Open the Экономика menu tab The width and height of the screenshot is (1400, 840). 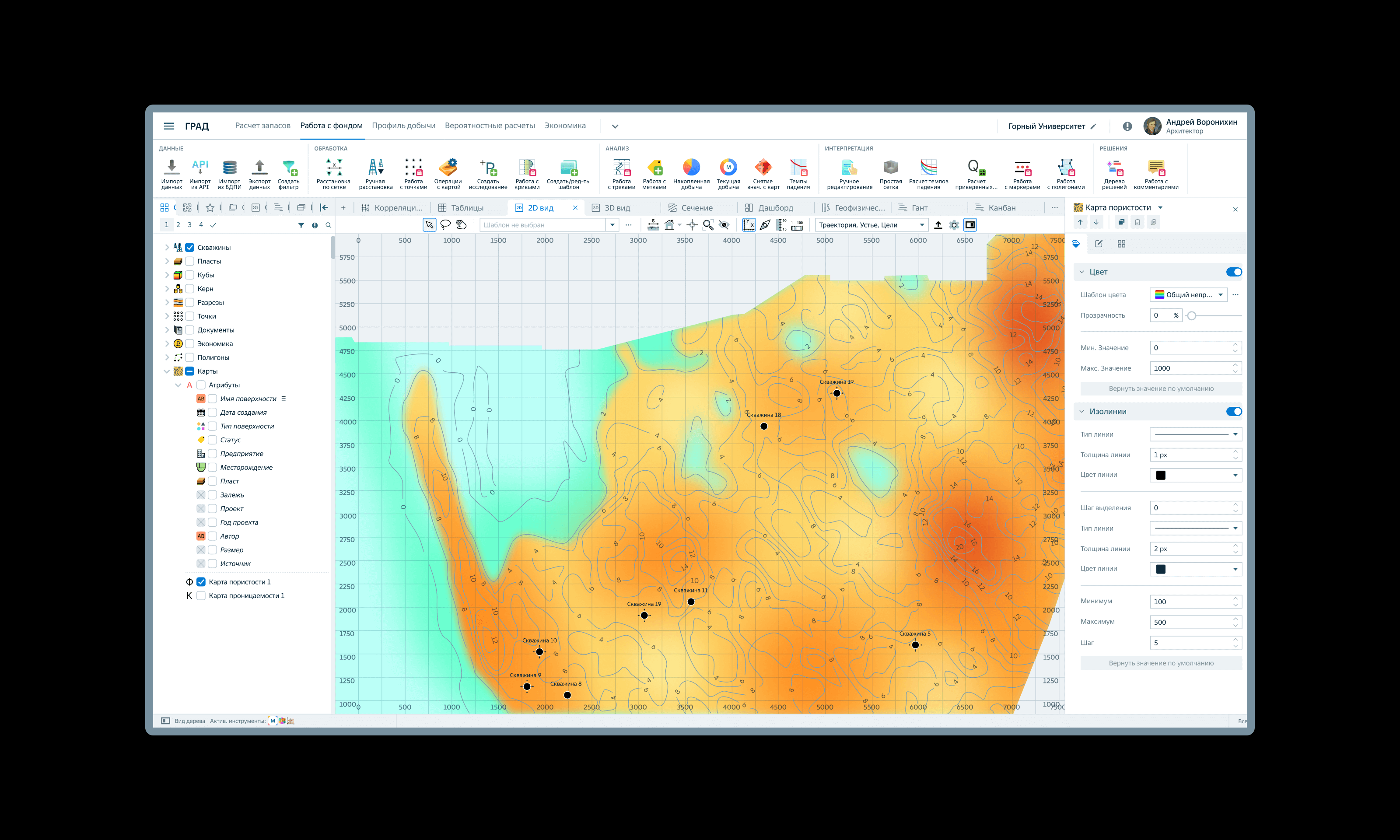(x=565, y=126)
